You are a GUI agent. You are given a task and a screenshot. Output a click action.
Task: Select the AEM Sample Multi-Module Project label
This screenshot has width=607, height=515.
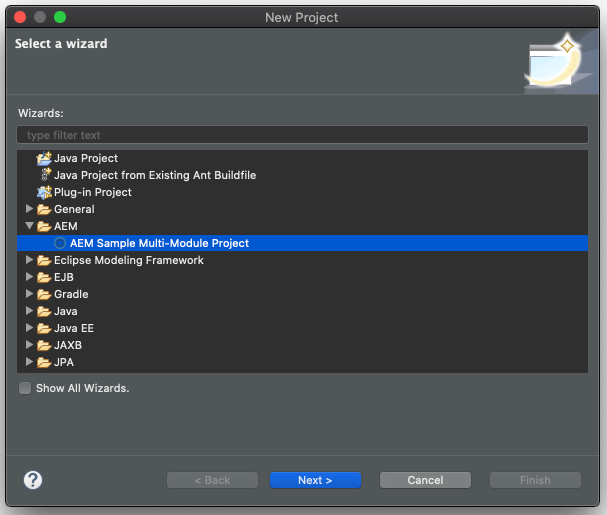coord(159,243)
